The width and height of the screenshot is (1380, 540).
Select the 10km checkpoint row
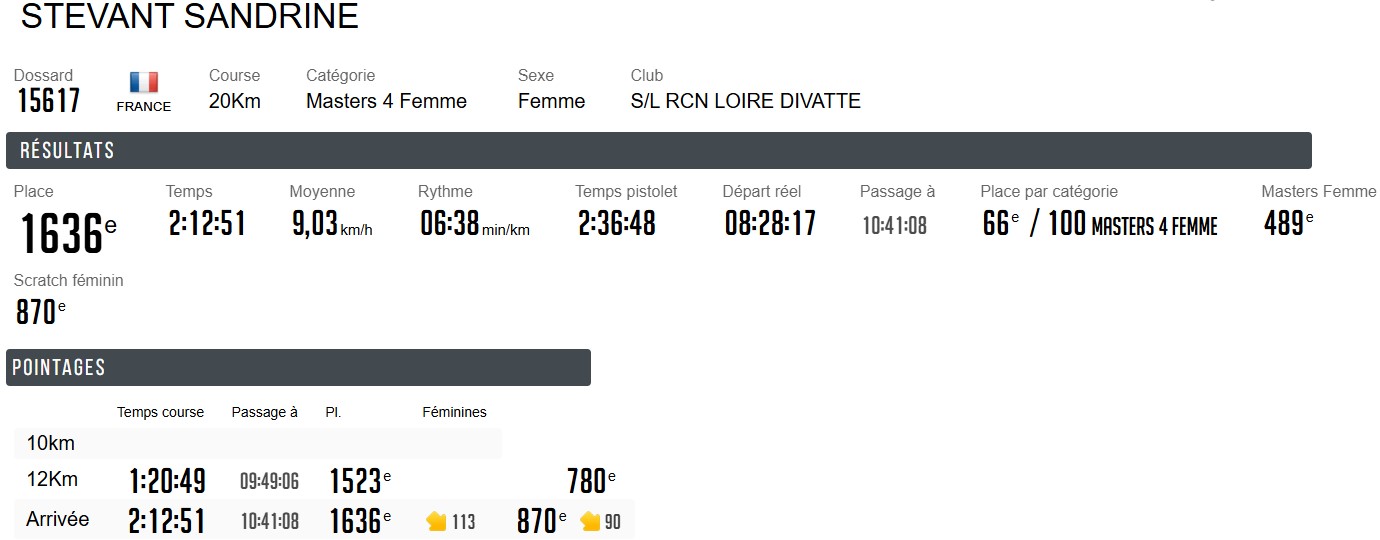click(258, 444)
